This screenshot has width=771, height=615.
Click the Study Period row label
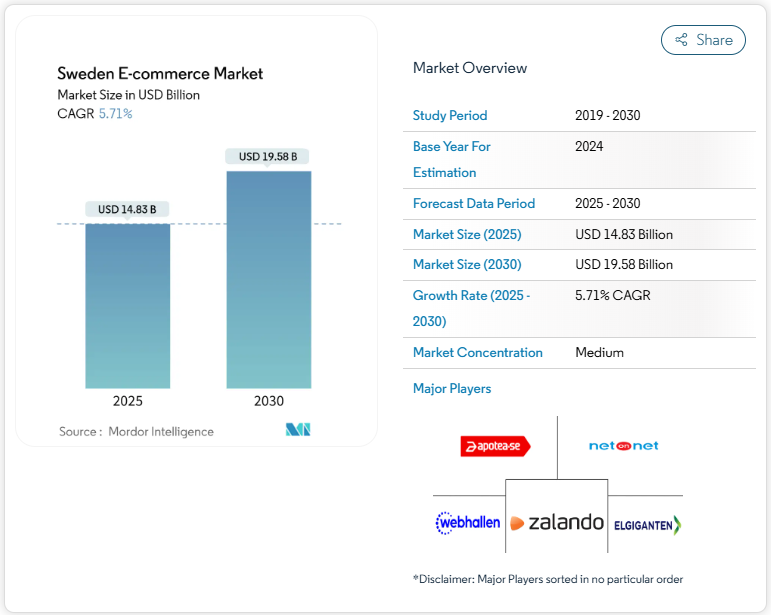click(450, 116)
